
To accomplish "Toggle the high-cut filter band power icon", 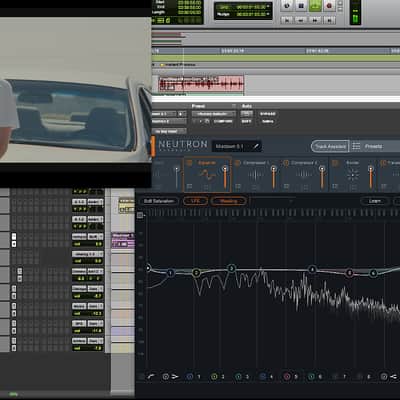I will (384, 377).
